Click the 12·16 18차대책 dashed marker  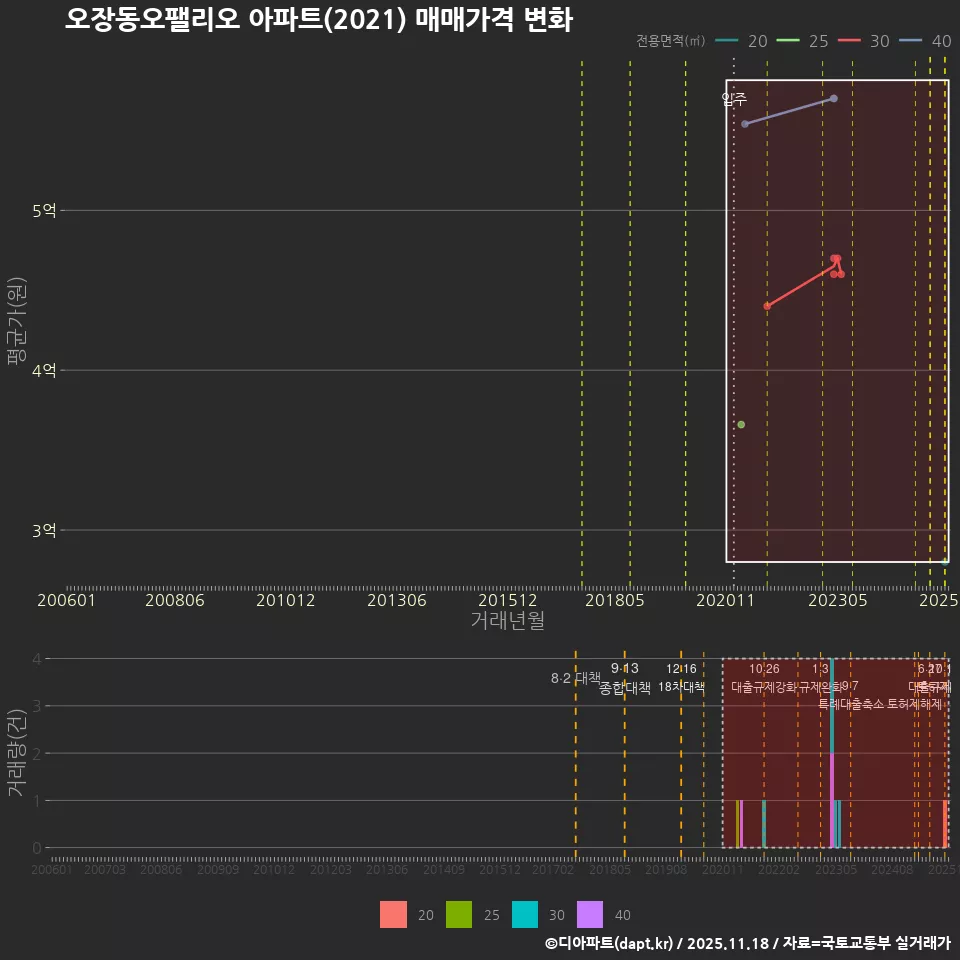pyautogui.click(x=682, y=678)
